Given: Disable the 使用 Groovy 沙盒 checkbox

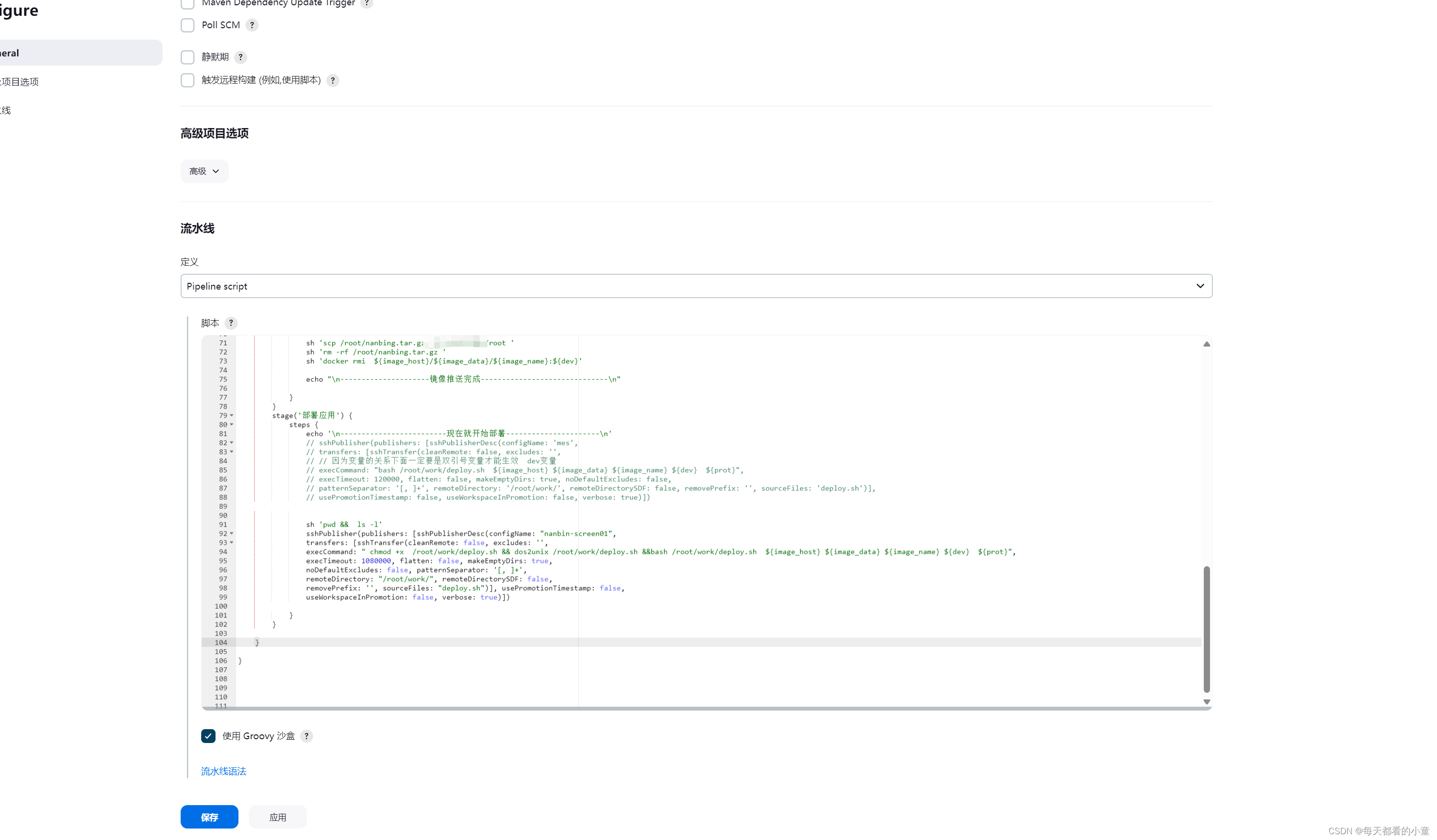Looking at the screenshot, I should 208,736.
